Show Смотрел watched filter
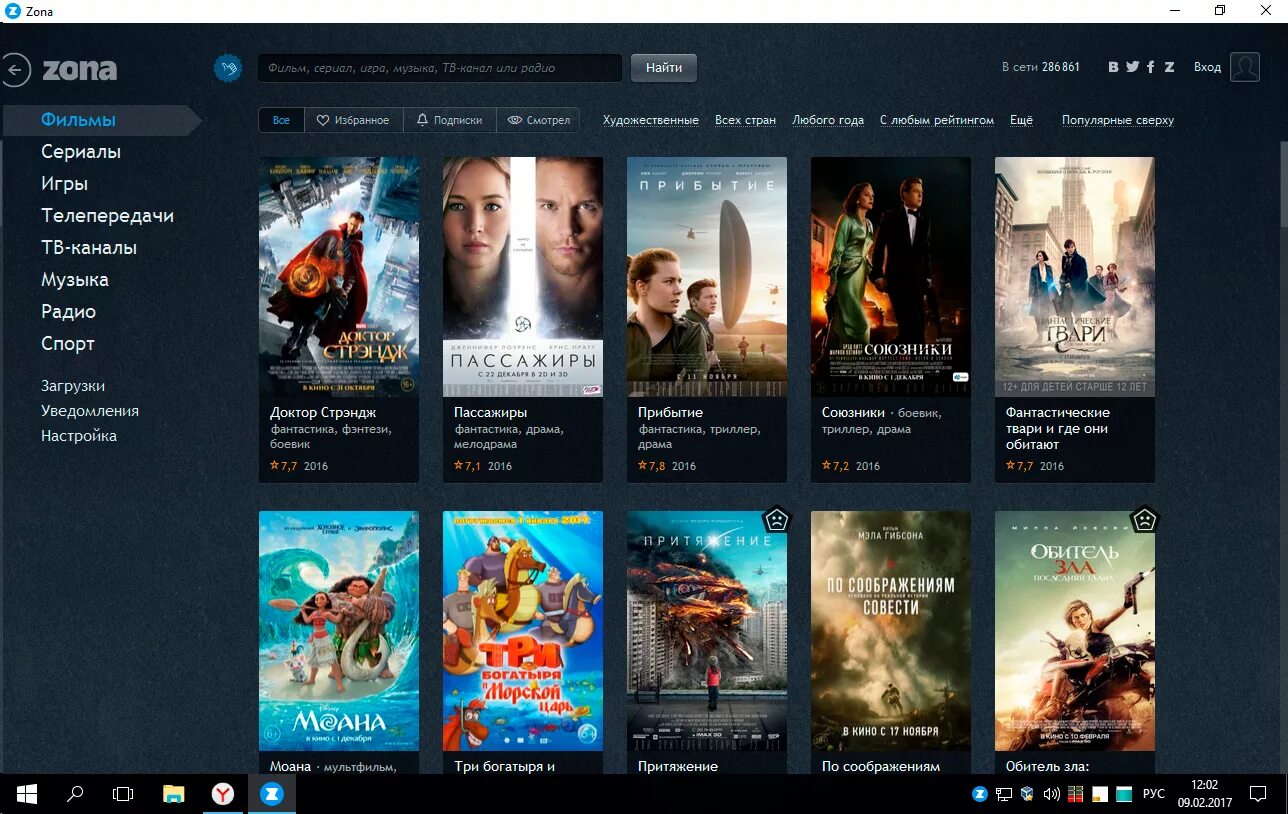This screenshot has height=814, width=1288. [538, 120]
